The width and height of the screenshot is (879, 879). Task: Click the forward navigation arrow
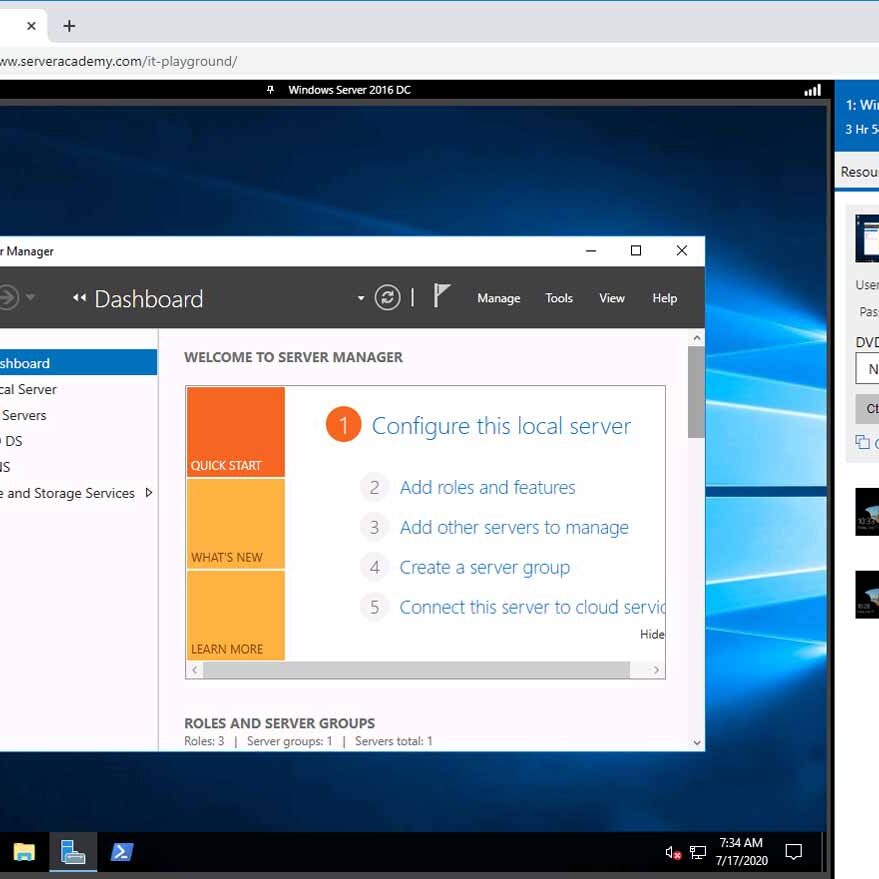(x=8, y=297)
